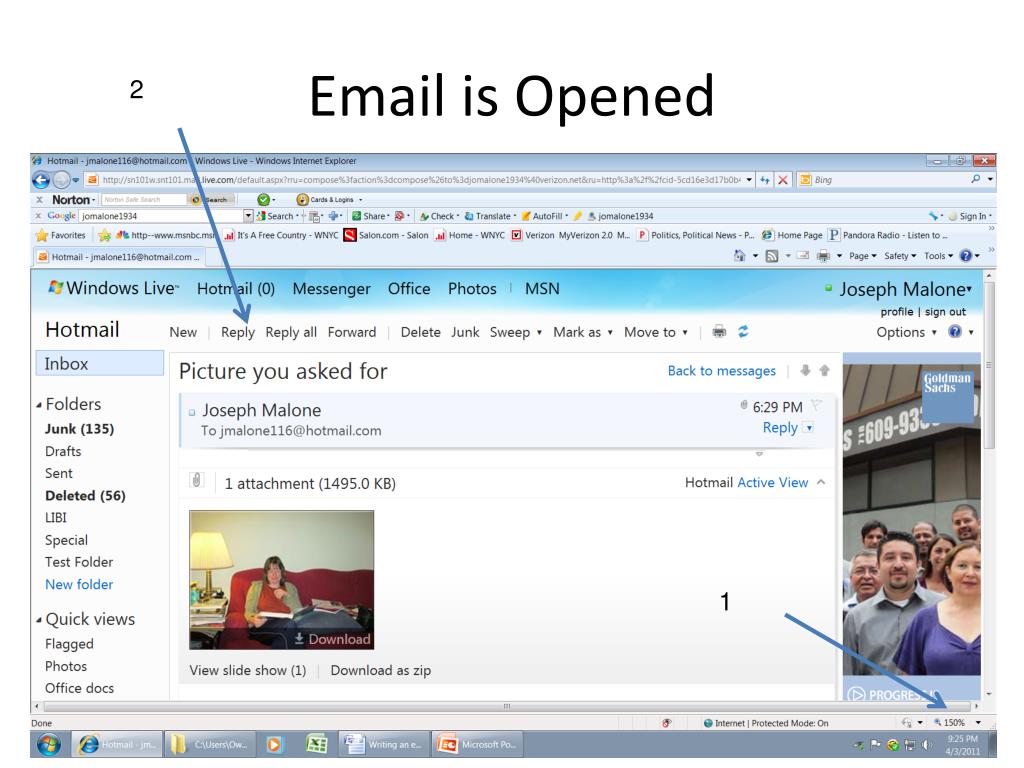Collapse the attachment Active View chevron
The width and height of the screenshot is (1024, 768).
pyautogui.click(x=822, y=482)
